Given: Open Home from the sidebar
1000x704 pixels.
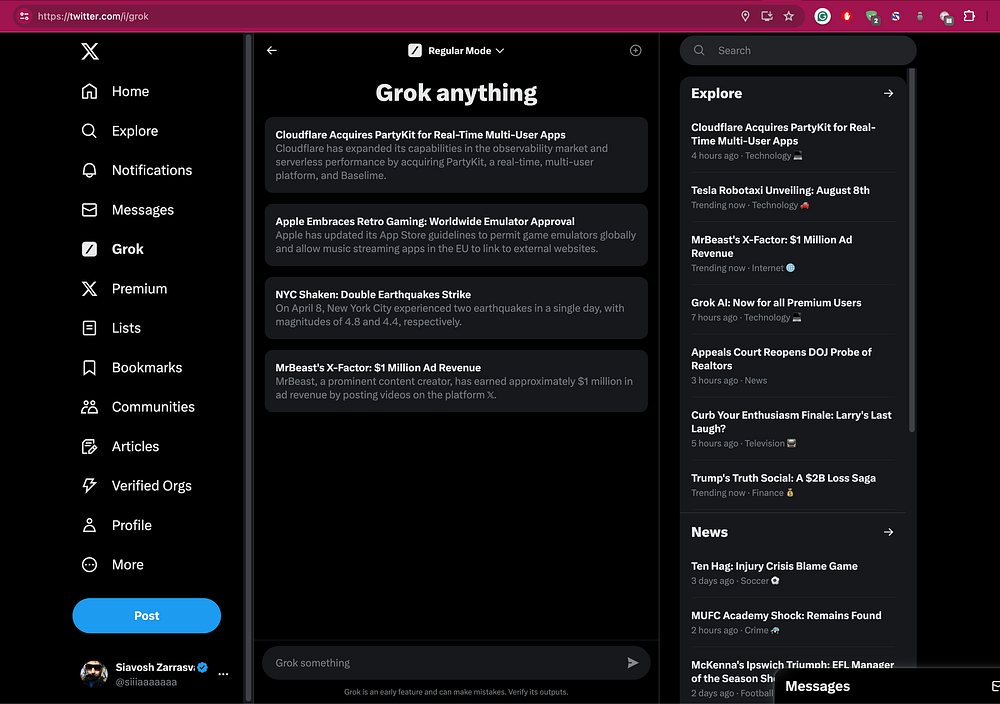Looking at the screenshot, I should 115,91.
